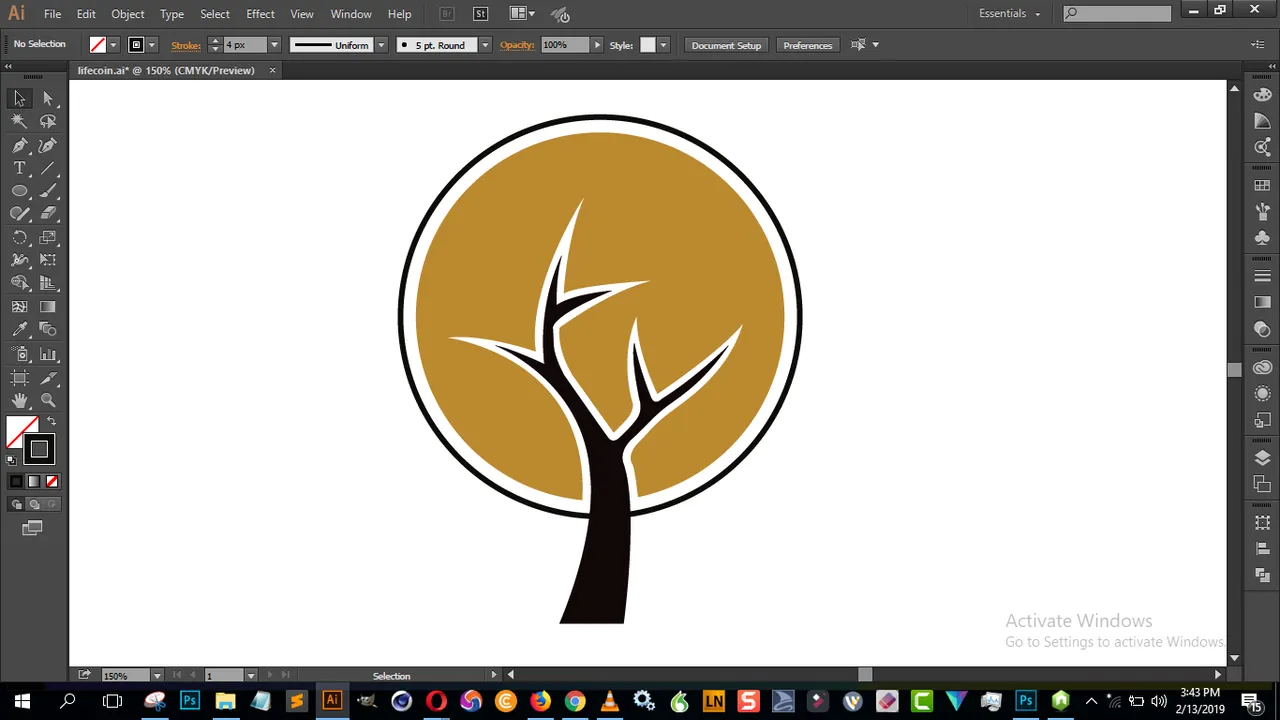
Task: Select the Curvature tool
Action: pyautogui.click(x=48, y=145)
